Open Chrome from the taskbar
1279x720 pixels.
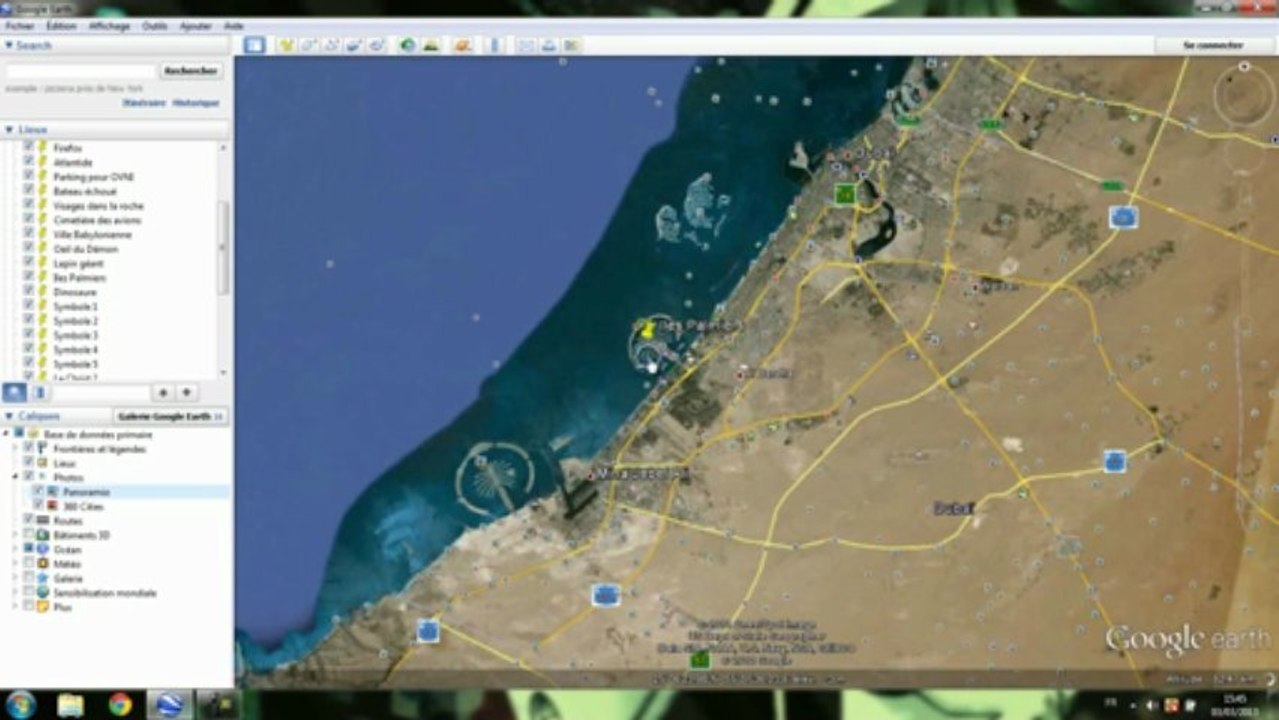[x=120, y=704]
